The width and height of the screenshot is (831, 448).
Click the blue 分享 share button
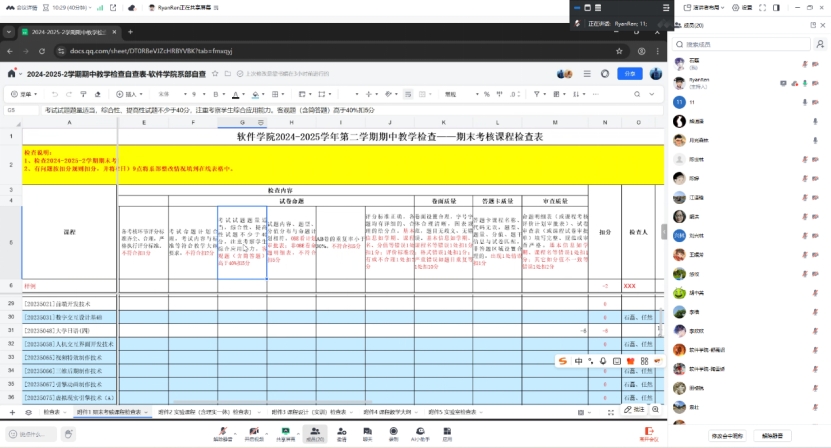click(x=628, y=73)
